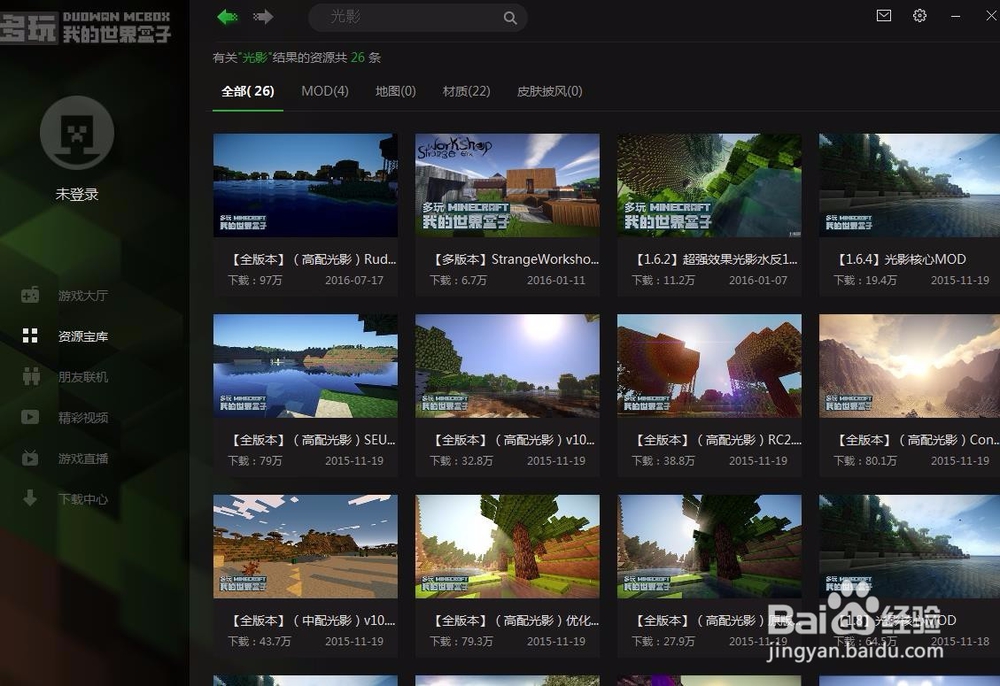Click the 游戏大厅 gamepad icon

click(30, 295)
